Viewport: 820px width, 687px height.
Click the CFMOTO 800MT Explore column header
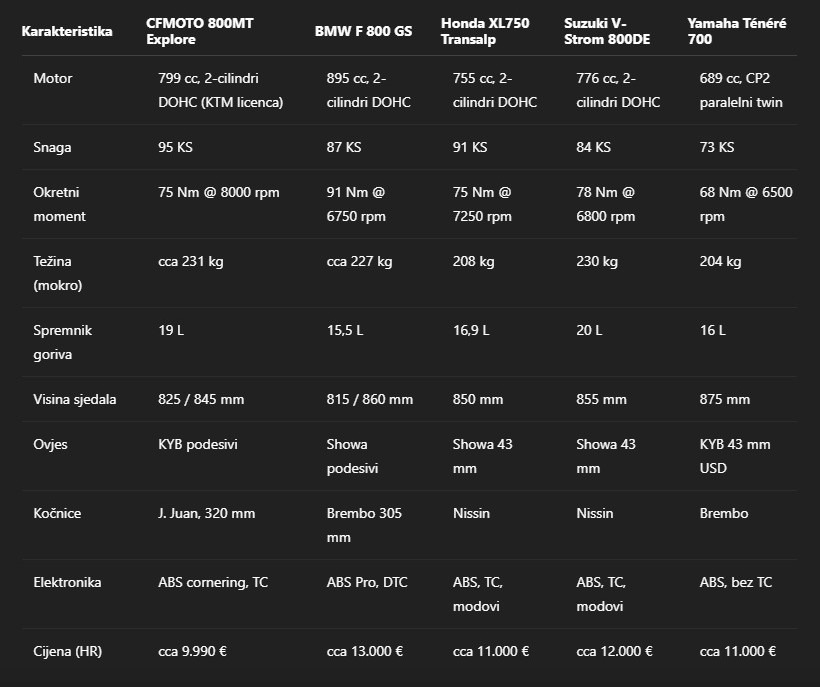200,31
